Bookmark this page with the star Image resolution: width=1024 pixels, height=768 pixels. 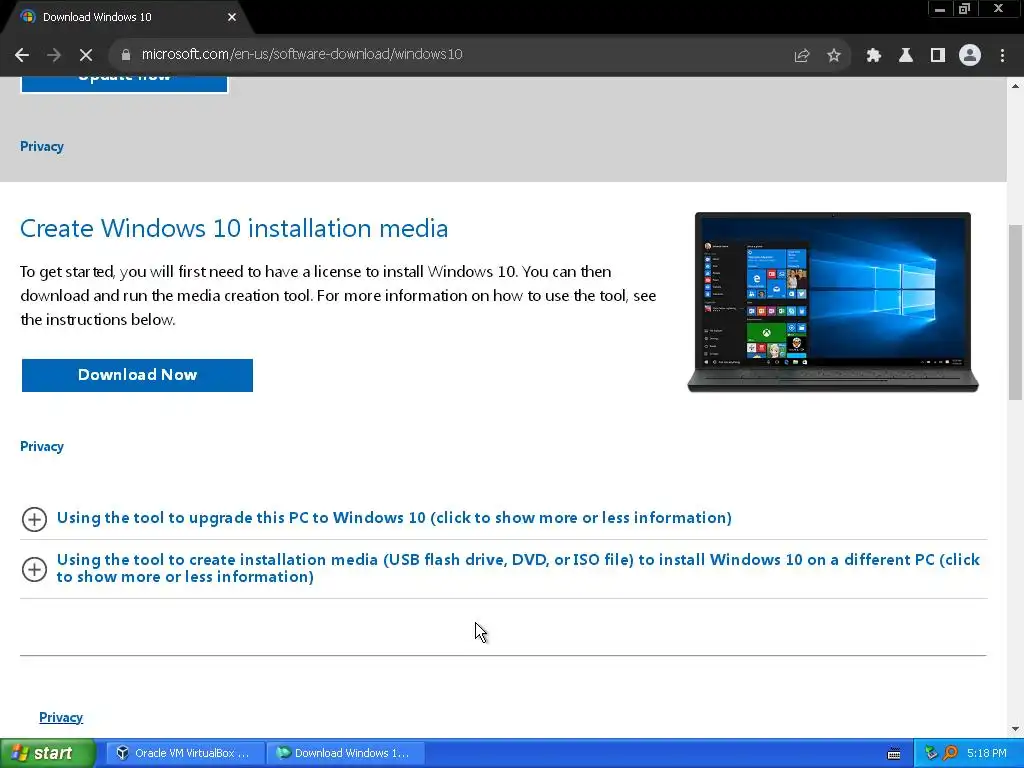click(x=834, y=56)
